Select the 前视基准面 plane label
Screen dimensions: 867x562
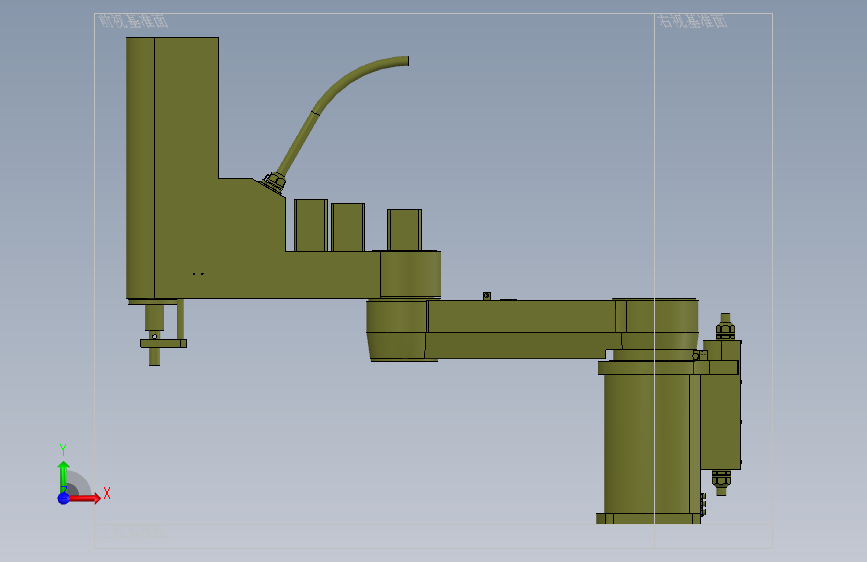tap(133, 21)
